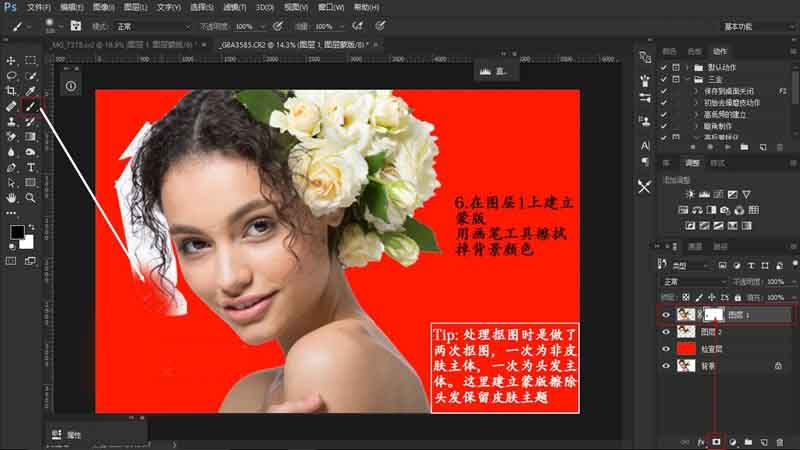Add a Vibrance adjustment
800x450 pixels.
pos(746,194)
